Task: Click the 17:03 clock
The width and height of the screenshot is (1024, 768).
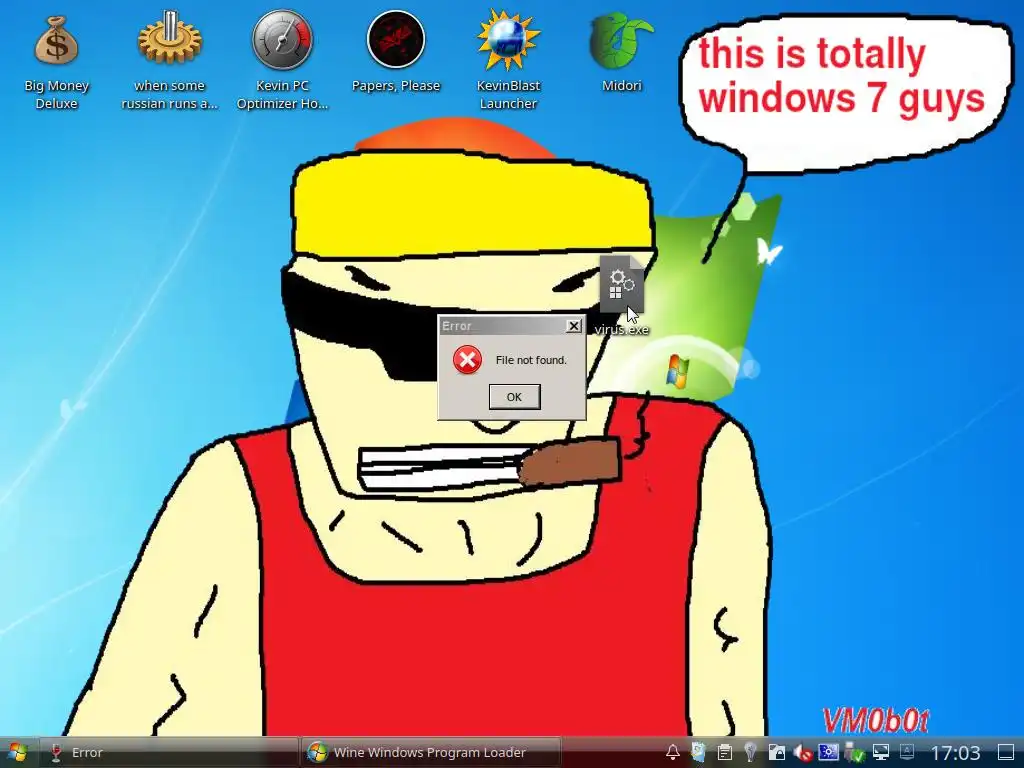Action: point(955,752)
